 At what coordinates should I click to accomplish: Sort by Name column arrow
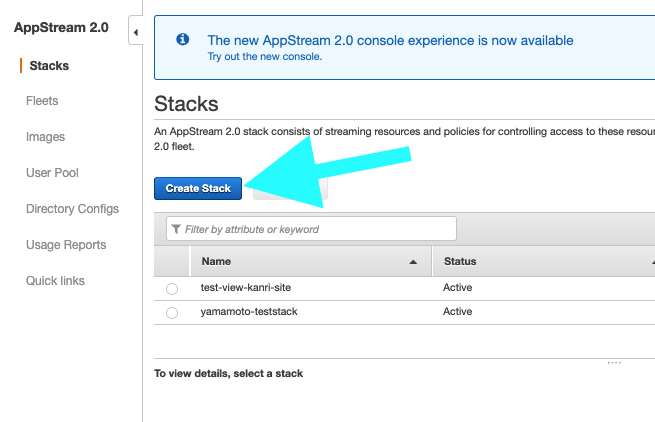pyautogui.click(x=413, y=262)
